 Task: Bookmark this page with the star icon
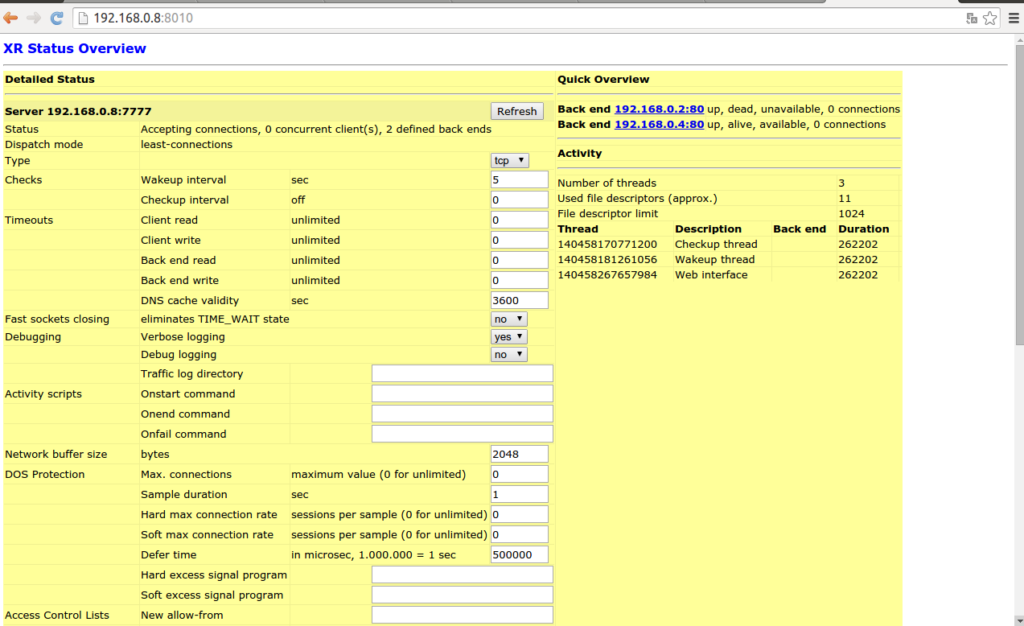point(988,17)
